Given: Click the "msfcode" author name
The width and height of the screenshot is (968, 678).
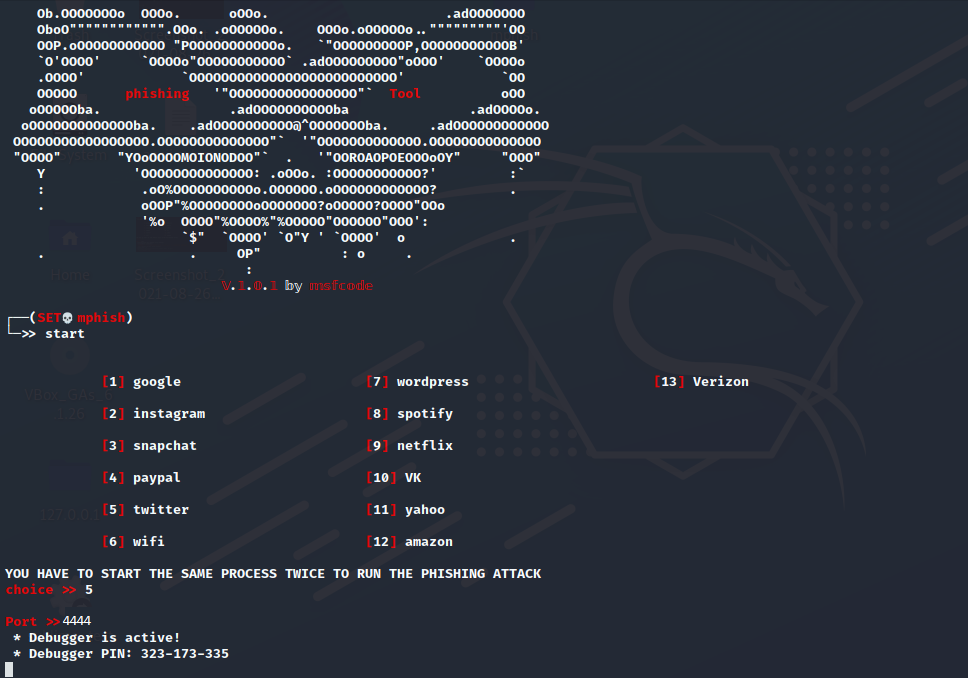Looking at the screenshot, I should click(341, 285).
